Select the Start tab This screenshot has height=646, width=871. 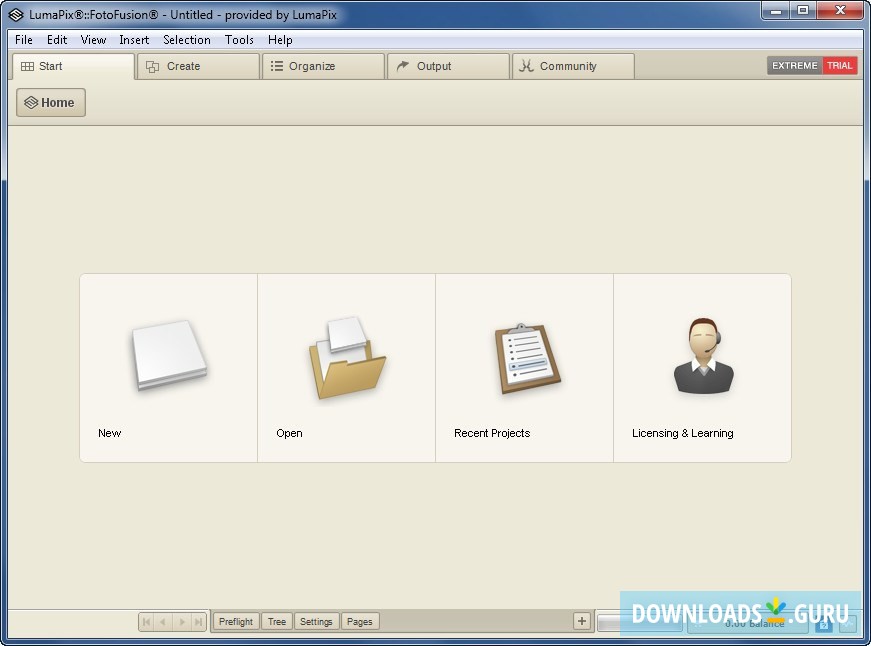[x=73, y=66]
